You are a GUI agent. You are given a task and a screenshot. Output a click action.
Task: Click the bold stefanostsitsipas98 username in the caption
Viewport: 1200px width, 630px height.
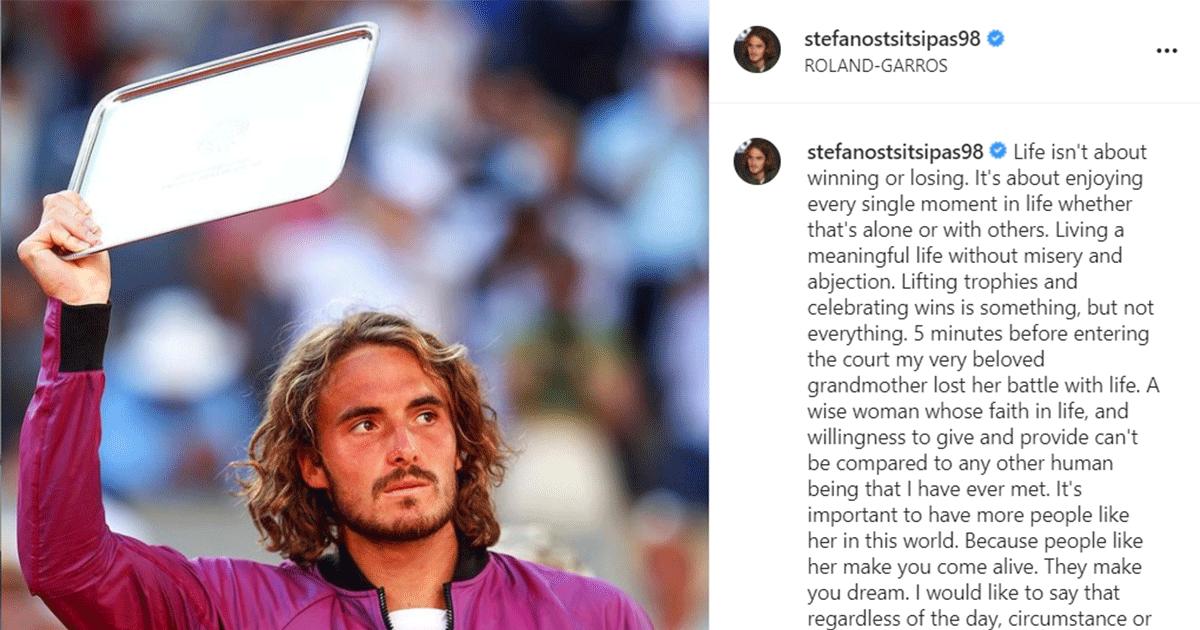[x=896, y=152]
